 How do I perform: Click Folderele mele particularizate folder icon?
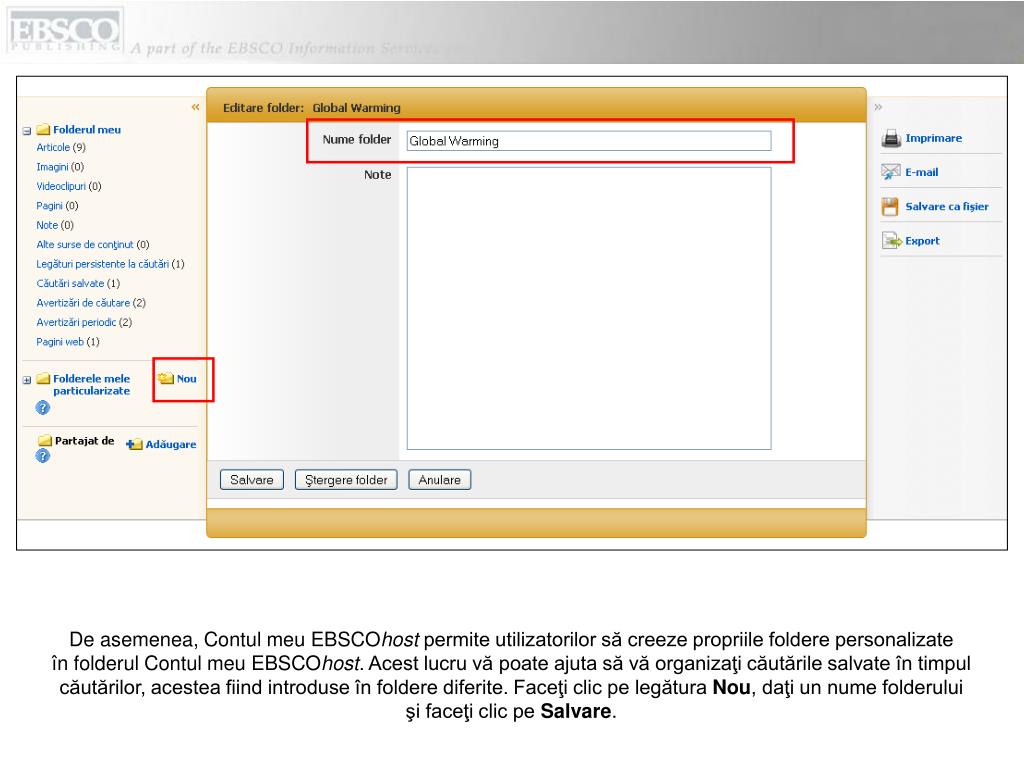pyautogui.click(x=43, y=379)
